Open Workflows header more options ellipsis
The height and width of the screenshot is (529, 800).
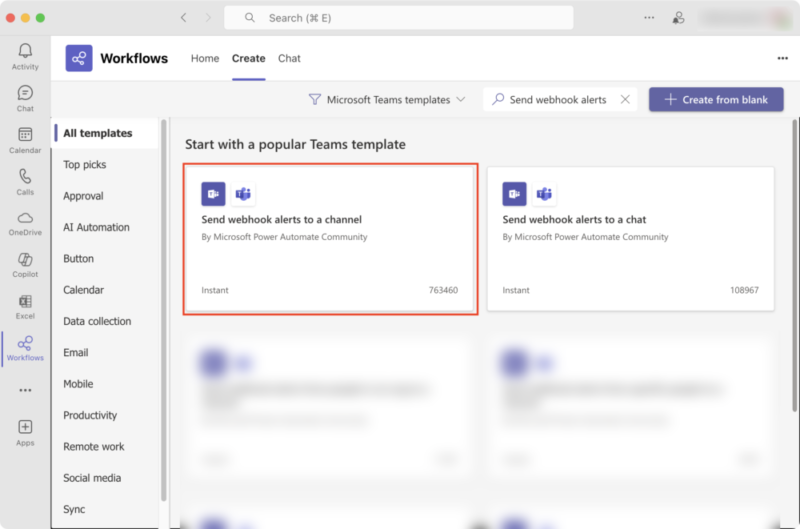pyautogui.click(x=782, y=58)
